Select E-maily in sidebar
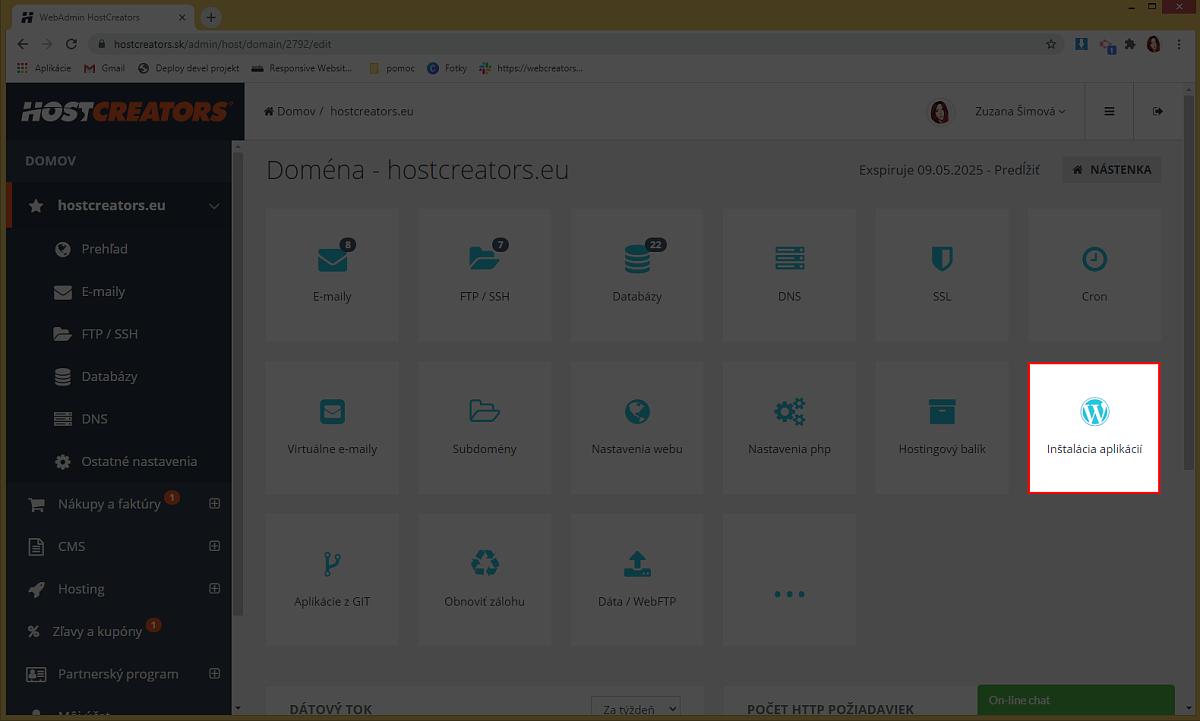This screenshot has height=721, width=1200. coord(103,292)
